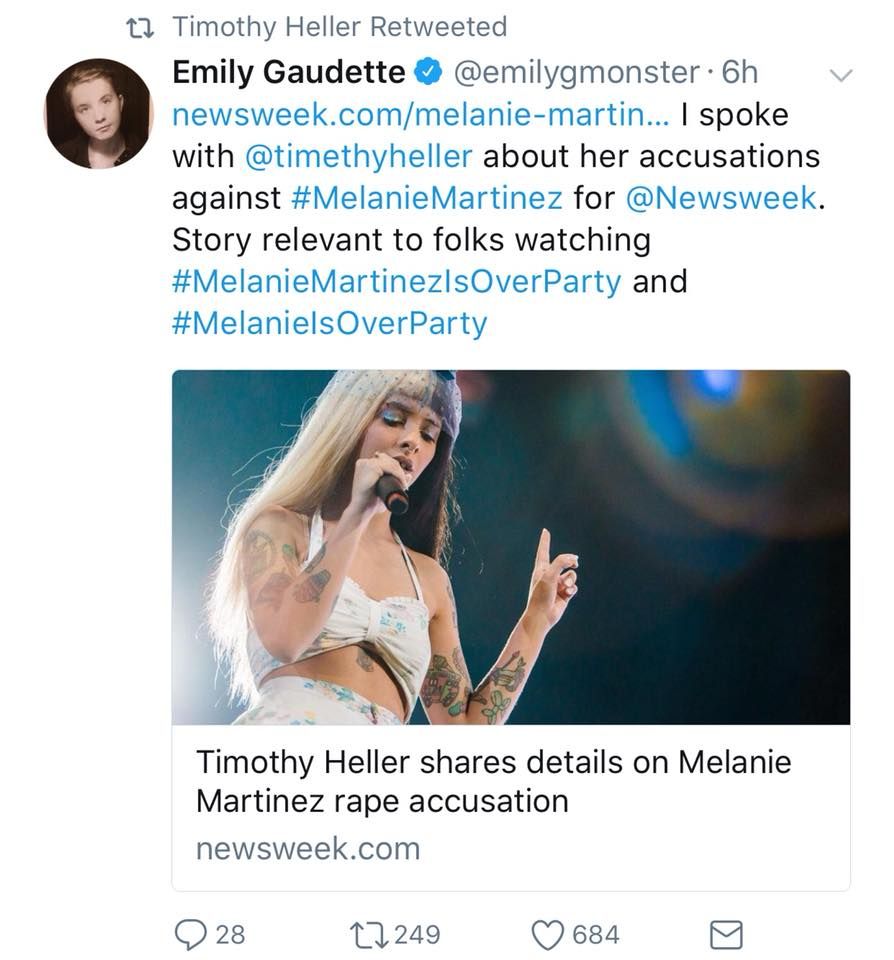Open the @Newsweek mention

tap(720, 198)
